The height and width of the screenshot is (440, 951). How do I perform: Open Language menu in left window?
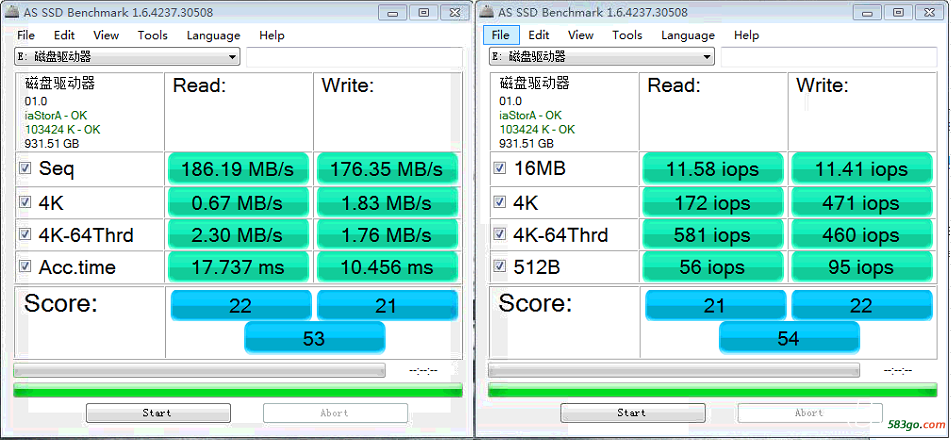click(213, 35)
